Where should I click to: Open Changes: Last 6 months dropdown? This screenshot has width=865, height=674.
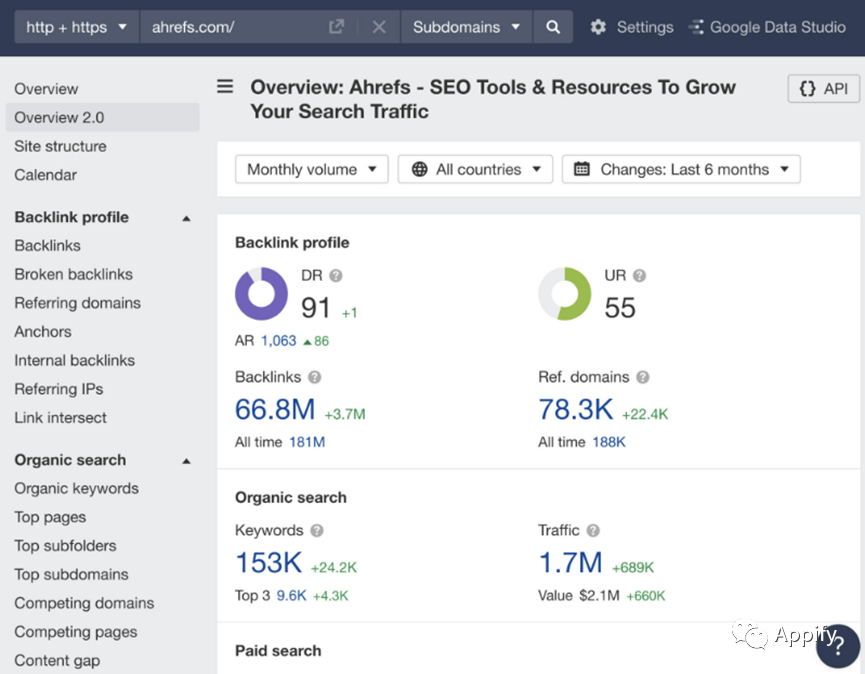tap(681, 169)
